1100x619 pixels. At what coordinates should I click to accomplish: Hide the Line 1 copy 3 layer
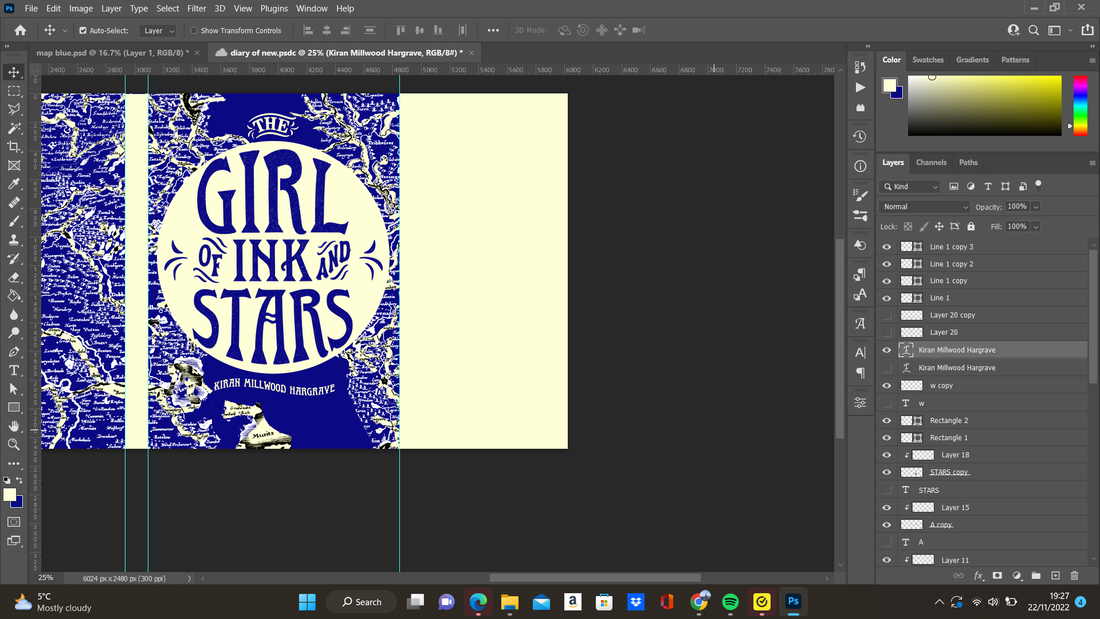(x=887, y=247)
